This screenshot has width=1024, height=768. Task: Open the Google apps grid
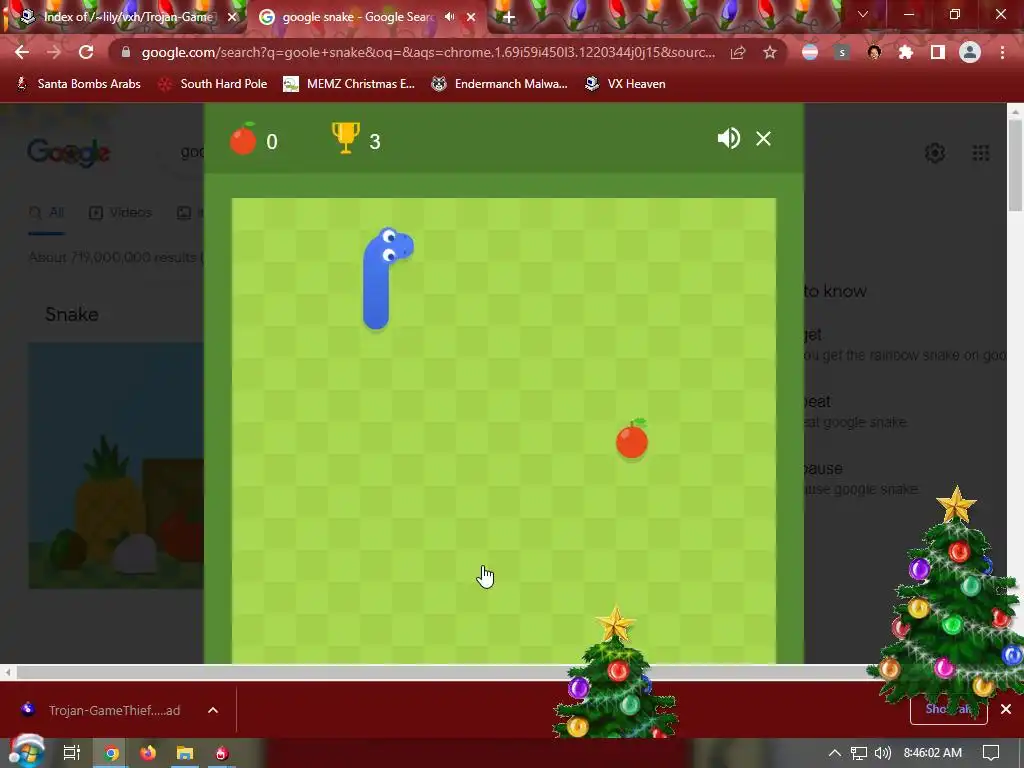pyautogui.click(x=981, y=153)
